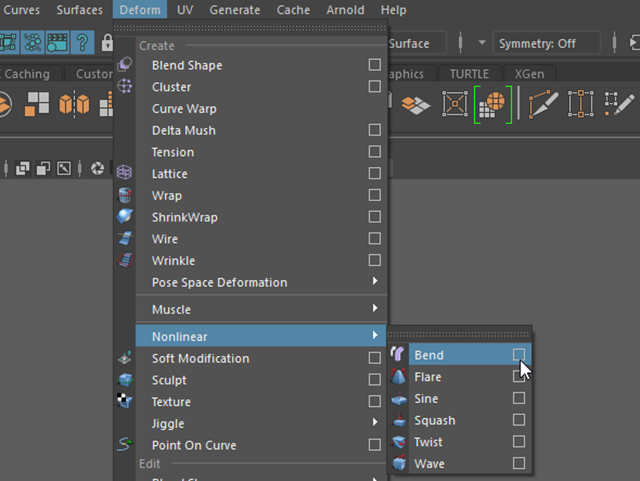
Task: Open Bend options box
Action: click(x=519, y=354)
